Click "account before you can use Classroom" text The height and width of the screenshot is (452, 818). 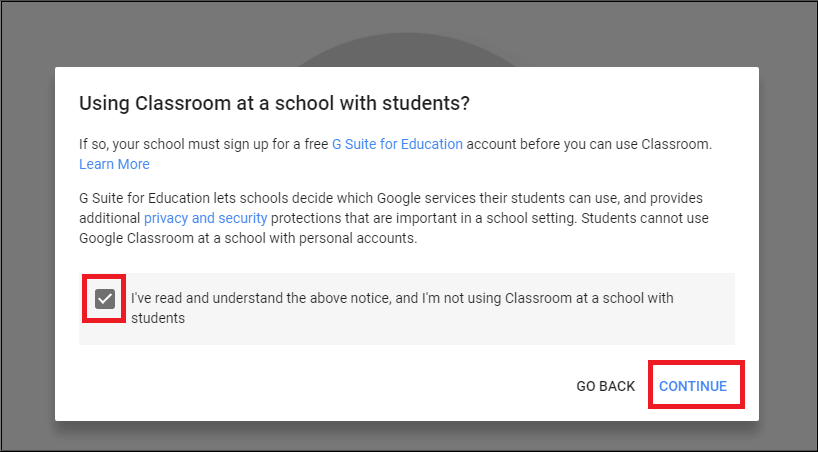pyautogui.click(x=589, y=144)
